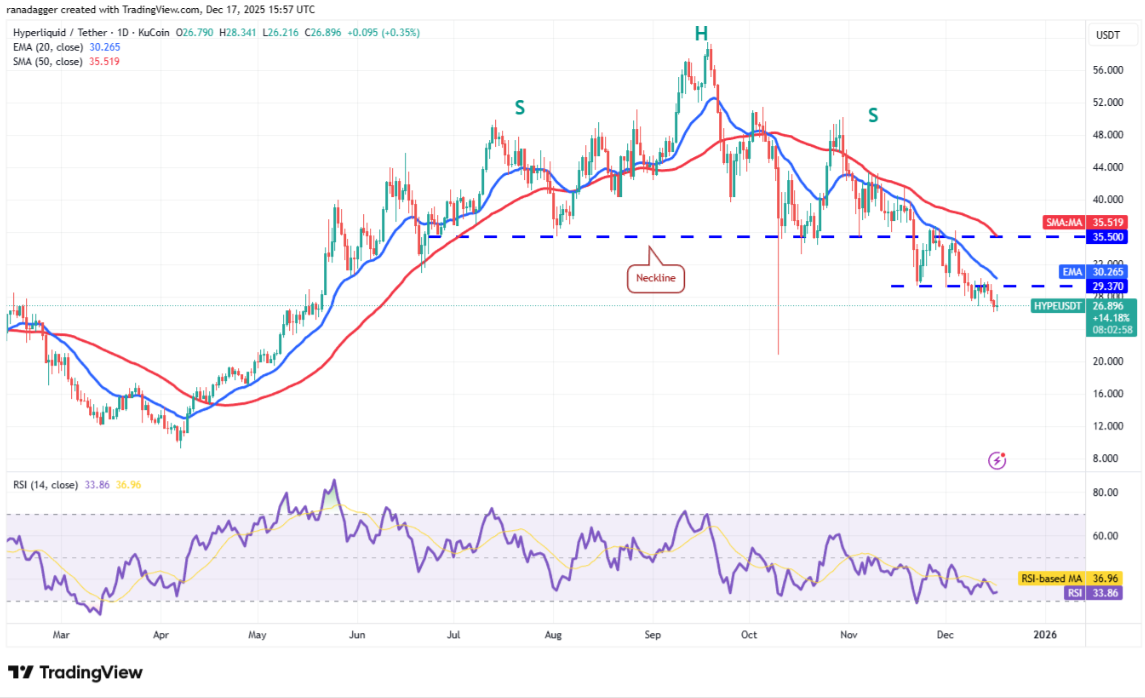This screenshot has height=698, width=1145.
Task: Click the purple lightning bolt event icon
Action: [996, 460]
